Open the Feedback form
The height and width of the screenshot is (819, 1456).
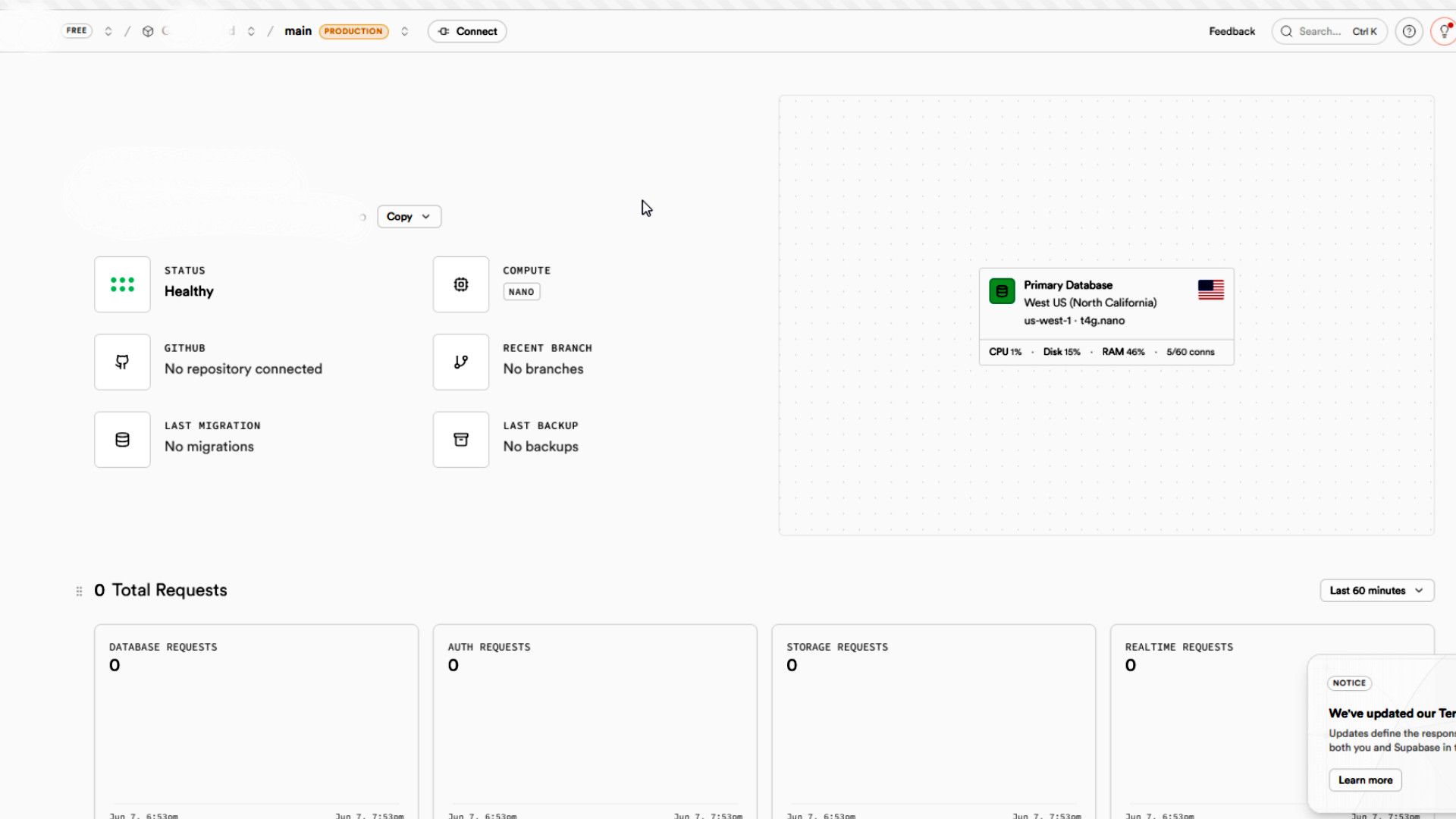1232,31
